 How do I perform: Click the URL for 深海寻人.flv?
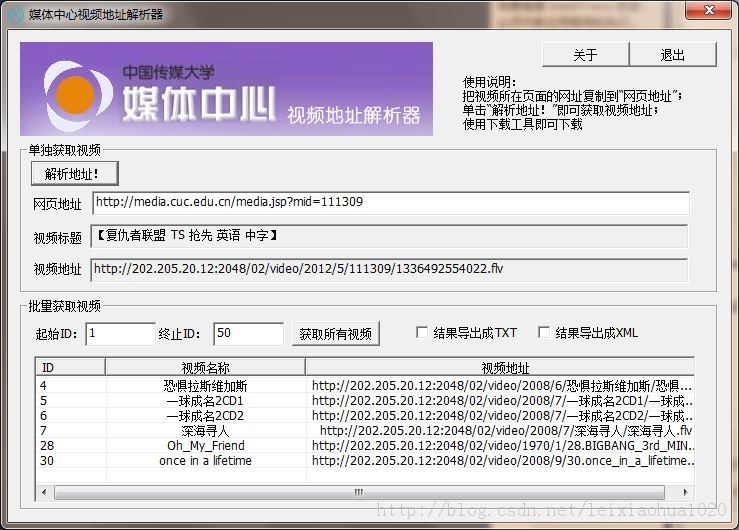coord(506,431)
